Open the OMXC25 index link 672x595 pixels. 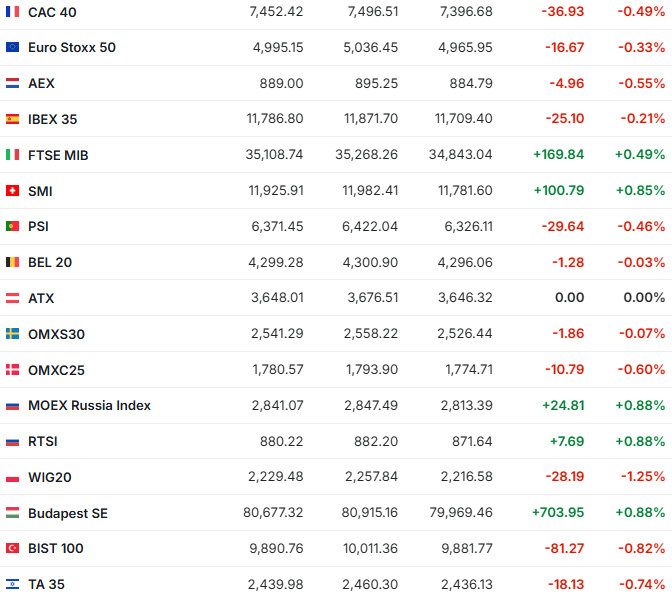(x=56, y=370)
